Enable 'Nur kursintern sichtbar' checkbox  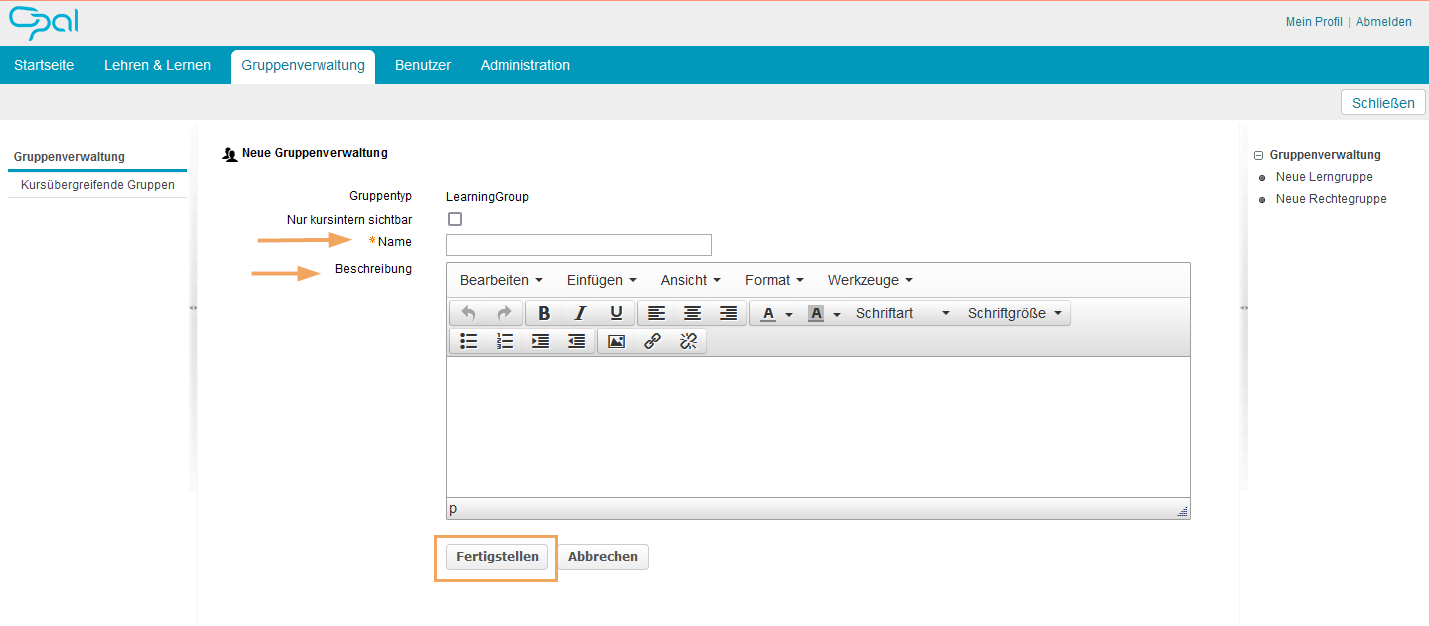tap(455, 219)
